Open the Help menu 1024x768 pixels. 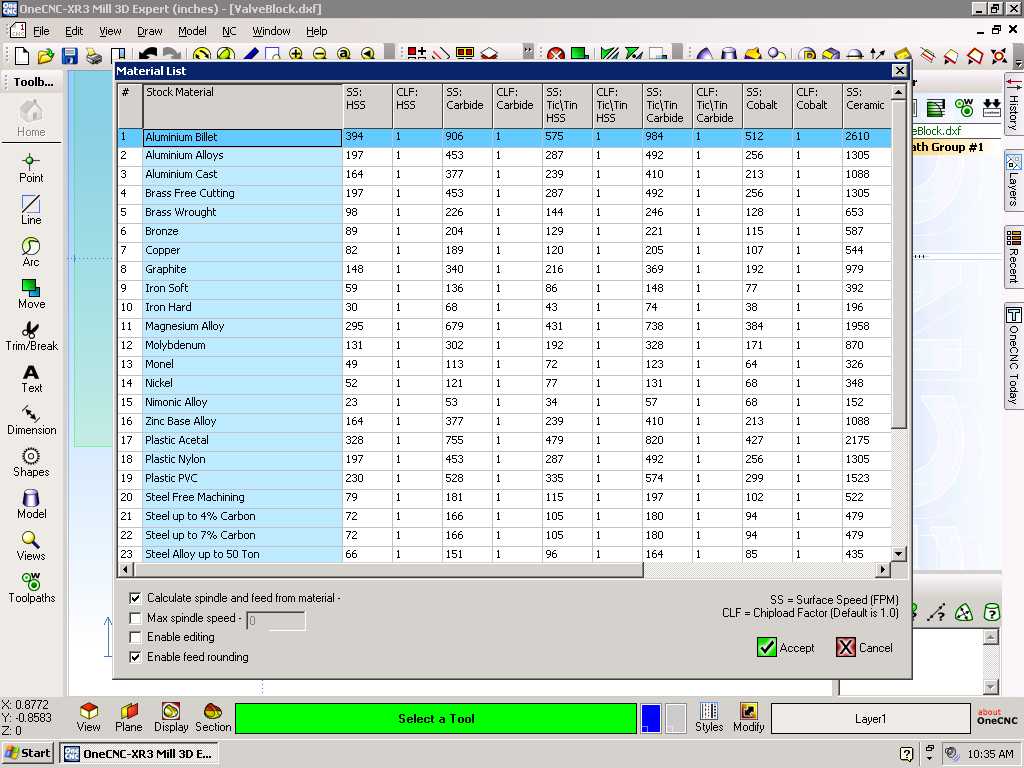click(317, 31)
